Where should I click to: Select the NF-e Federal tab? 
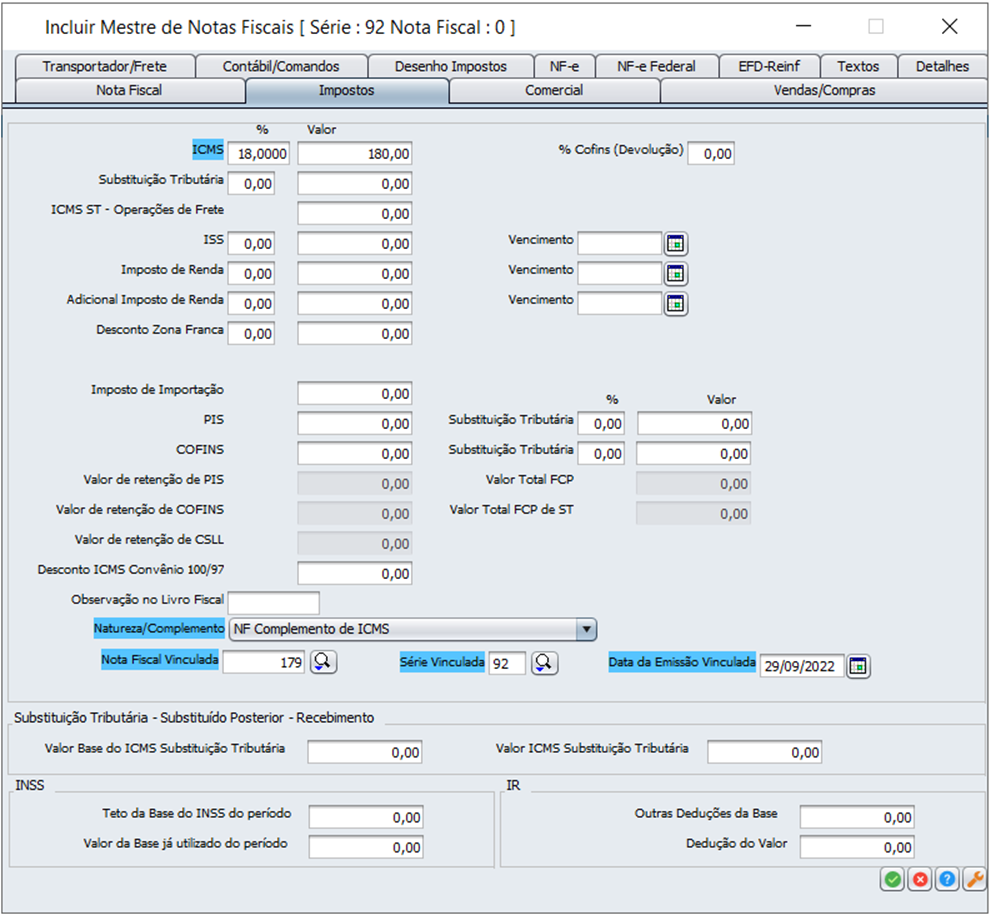656,66
